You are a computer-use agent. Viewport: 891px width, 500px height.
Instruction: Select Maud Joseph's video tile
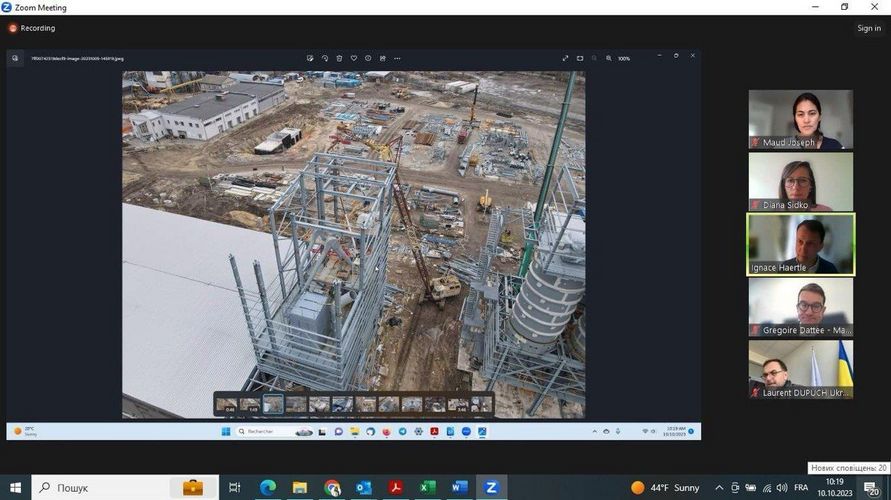tap(800, 120)
